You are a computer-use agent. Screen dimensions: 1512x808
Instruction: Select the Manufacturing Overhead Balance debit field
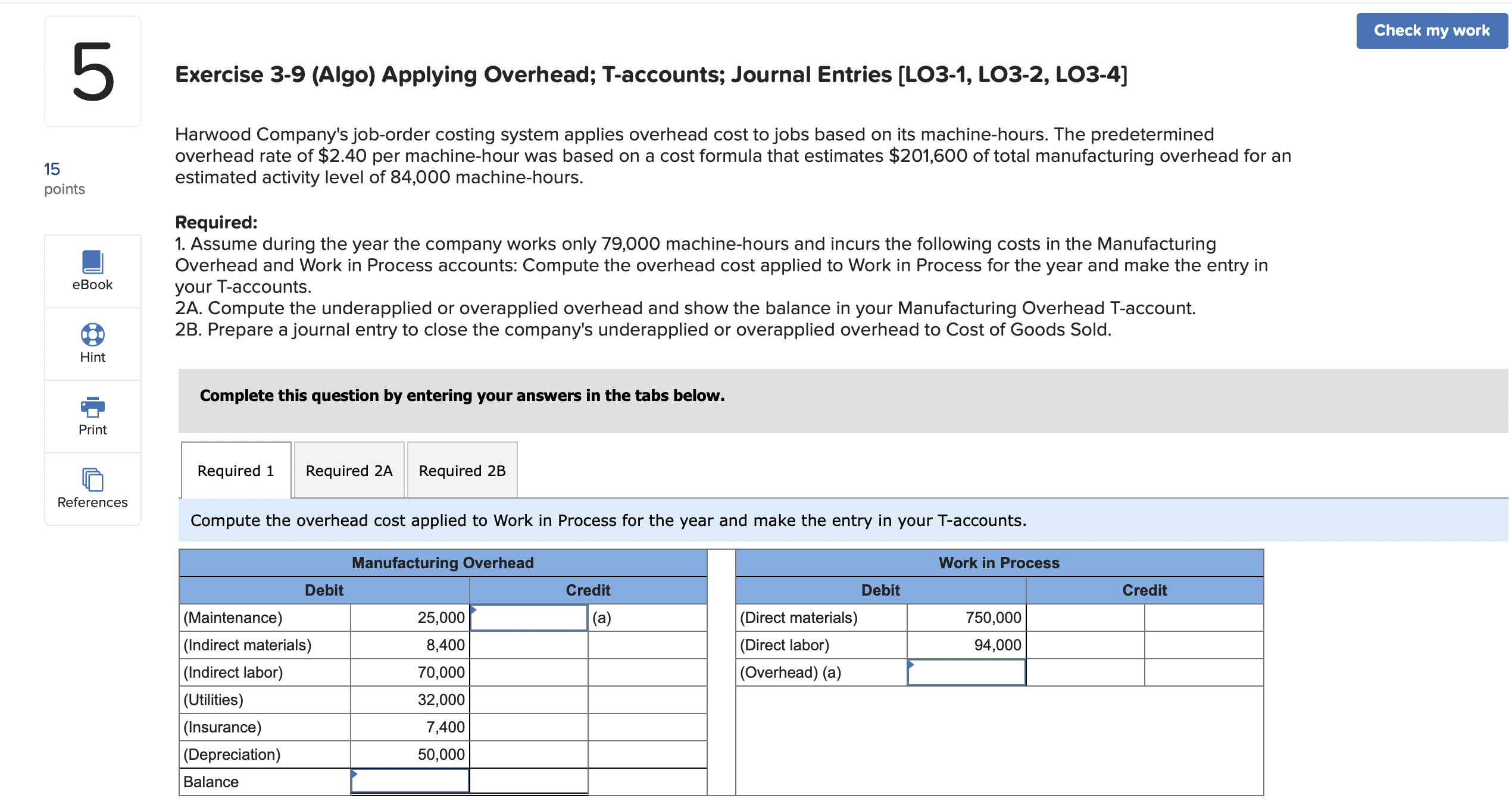410,782
